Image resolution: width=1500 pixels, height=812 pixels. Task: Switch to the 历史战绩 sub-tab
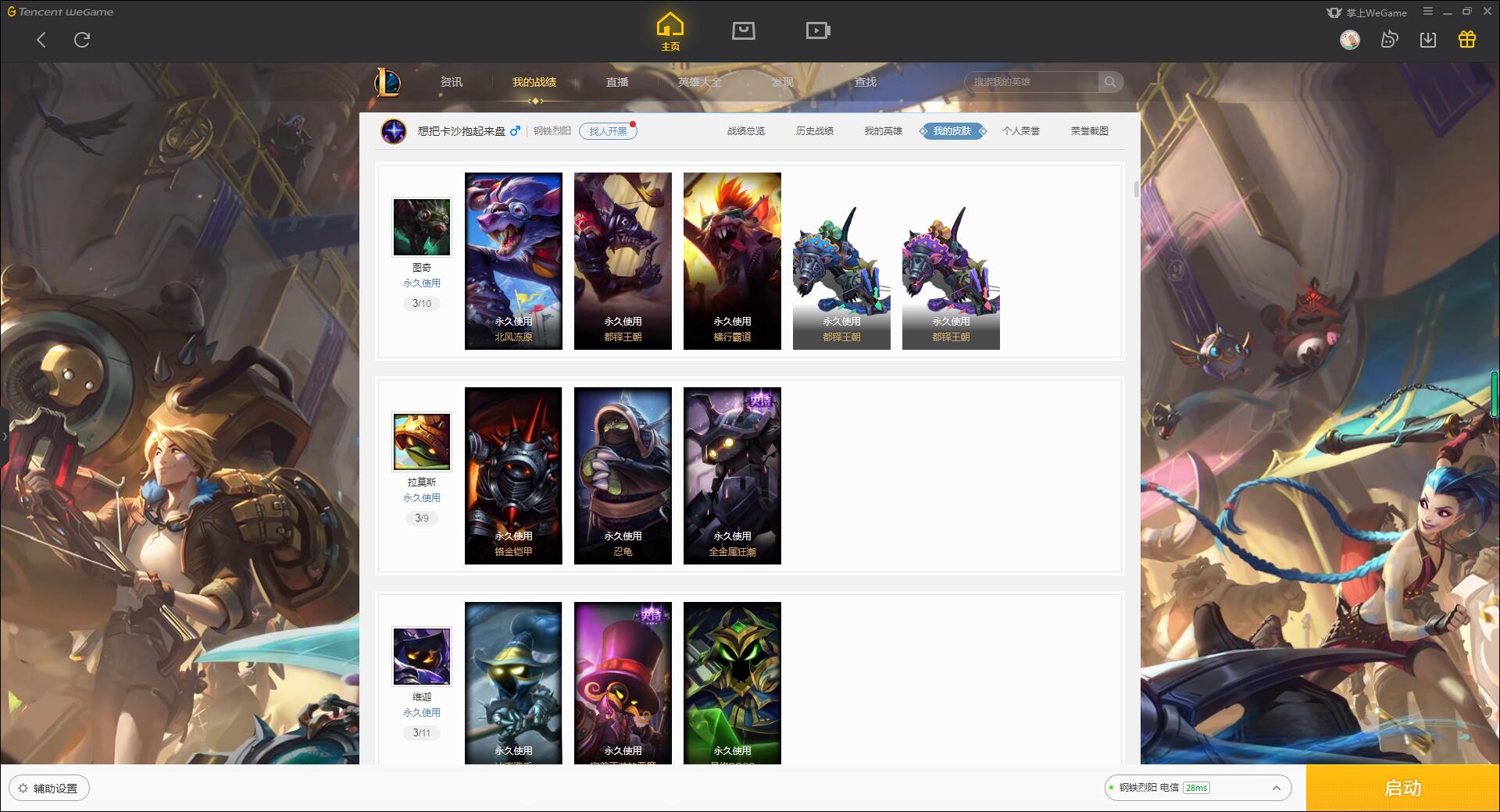(x=815, y=131)
